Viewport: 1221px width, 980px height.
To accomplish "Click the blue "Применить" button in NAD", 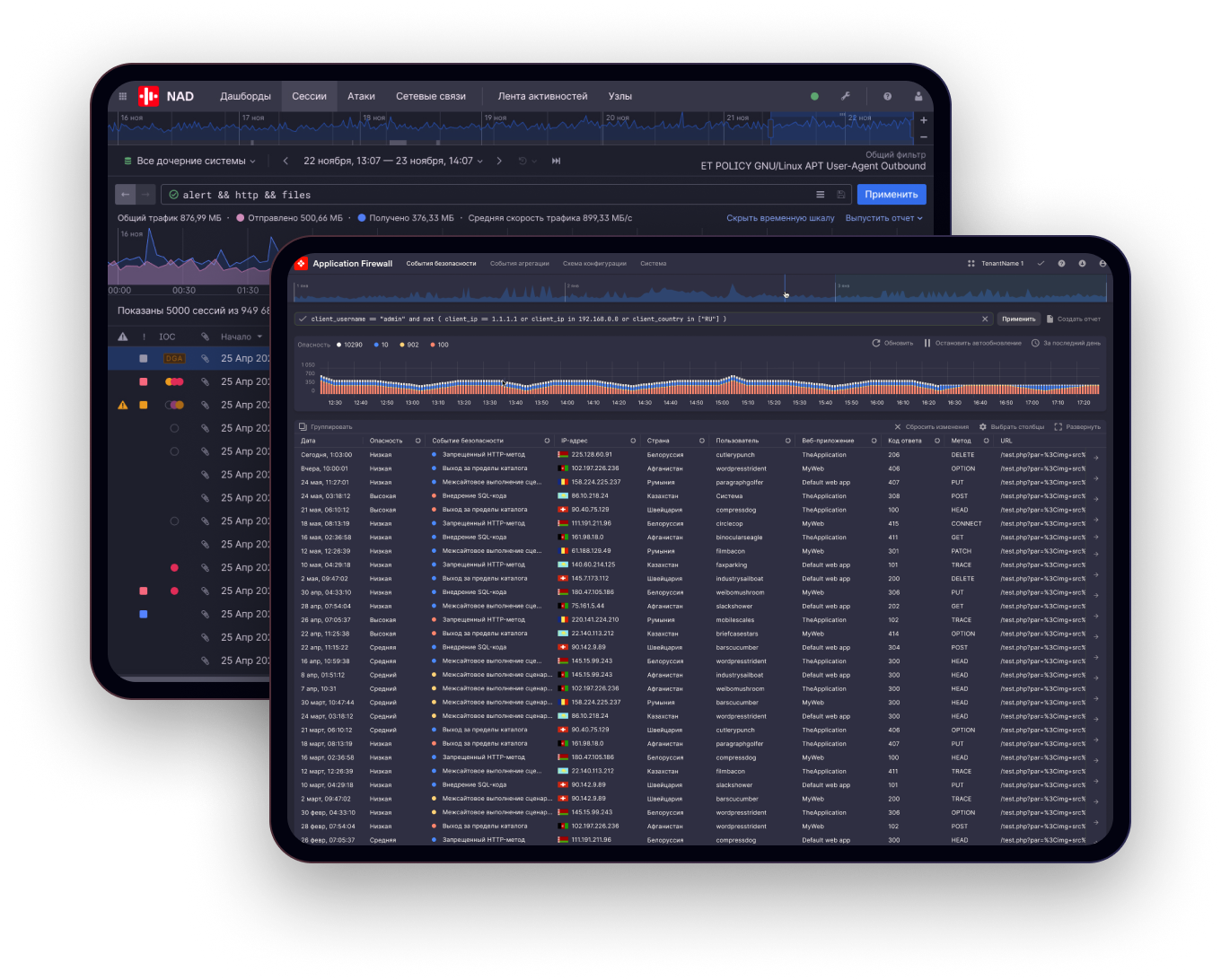I will click(891, 195).
